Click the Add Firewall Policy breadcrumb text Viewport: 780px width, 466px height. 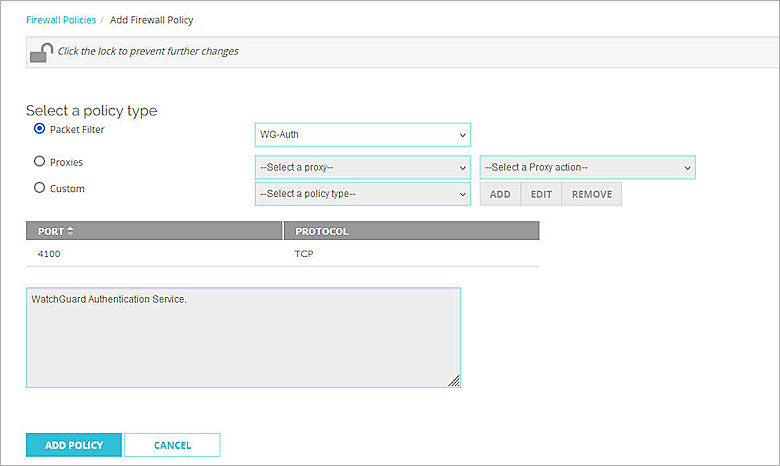[151, 20]
